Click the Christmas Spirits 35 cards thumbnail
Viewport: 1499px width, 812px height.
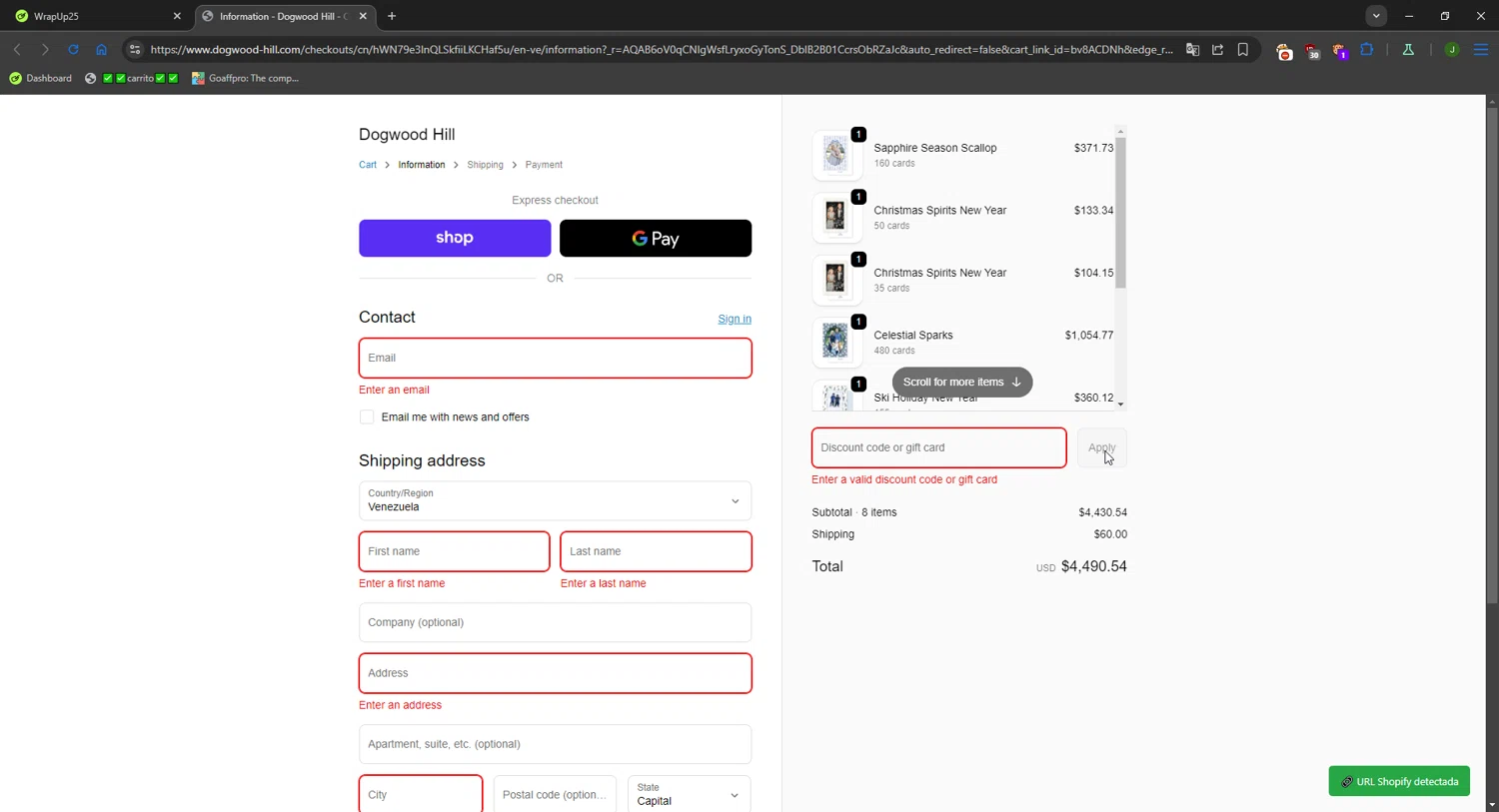click(x=836, y=280)
